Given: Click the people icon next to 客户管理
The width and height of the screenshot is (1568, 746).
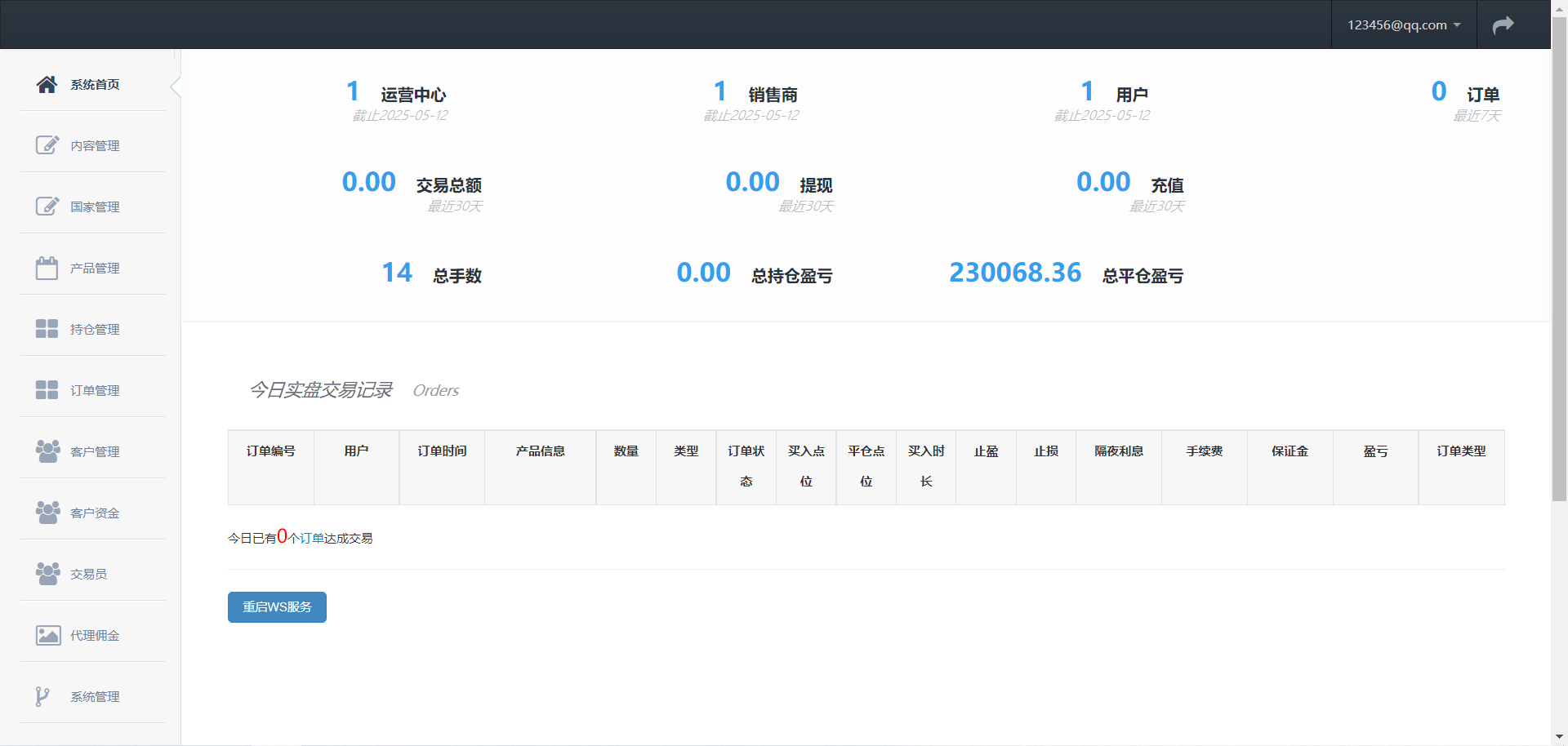Looking at the screenshot, I should (47, 451).
